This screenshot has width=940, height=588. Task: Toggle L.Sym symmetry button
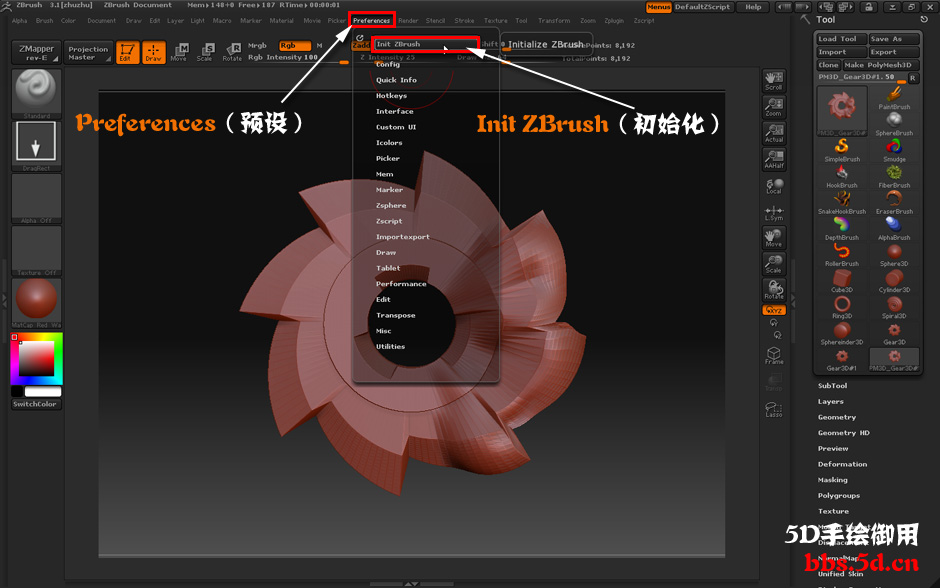point(774,212)
